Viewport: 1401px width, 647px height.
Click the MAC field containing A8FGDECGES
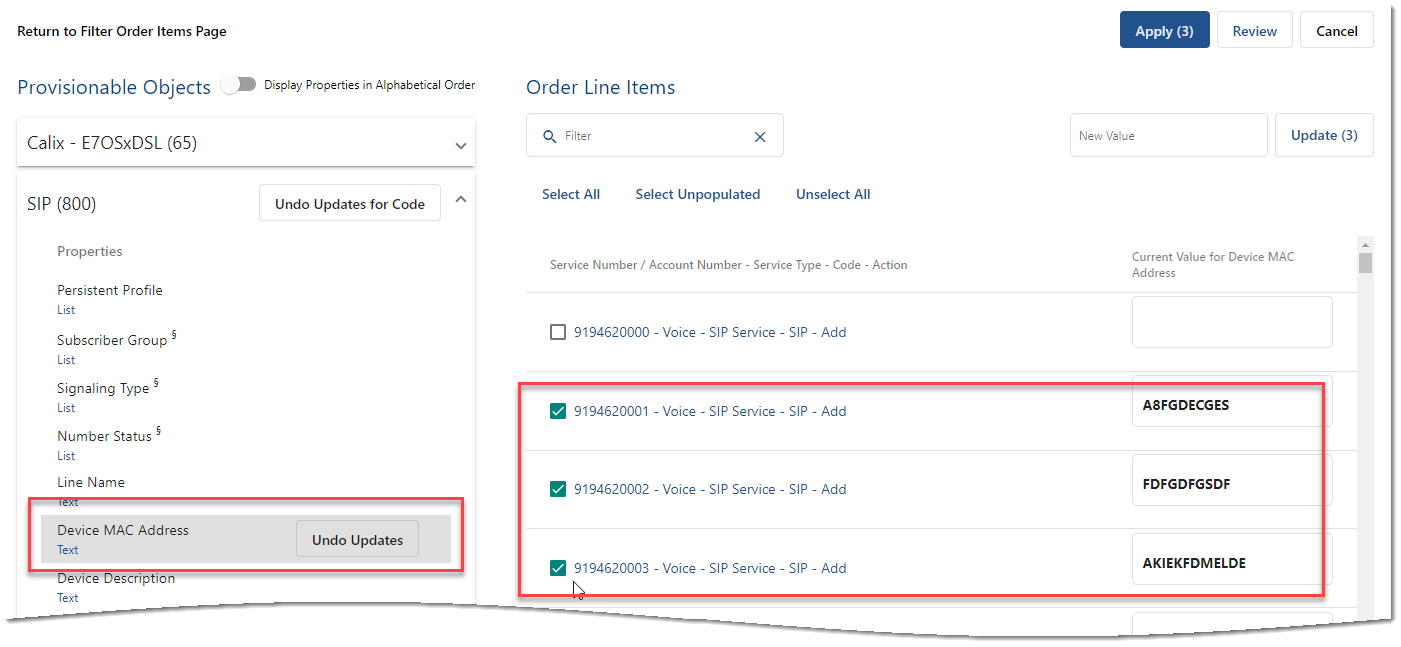pyautogui.click(x=1232, y=401)
